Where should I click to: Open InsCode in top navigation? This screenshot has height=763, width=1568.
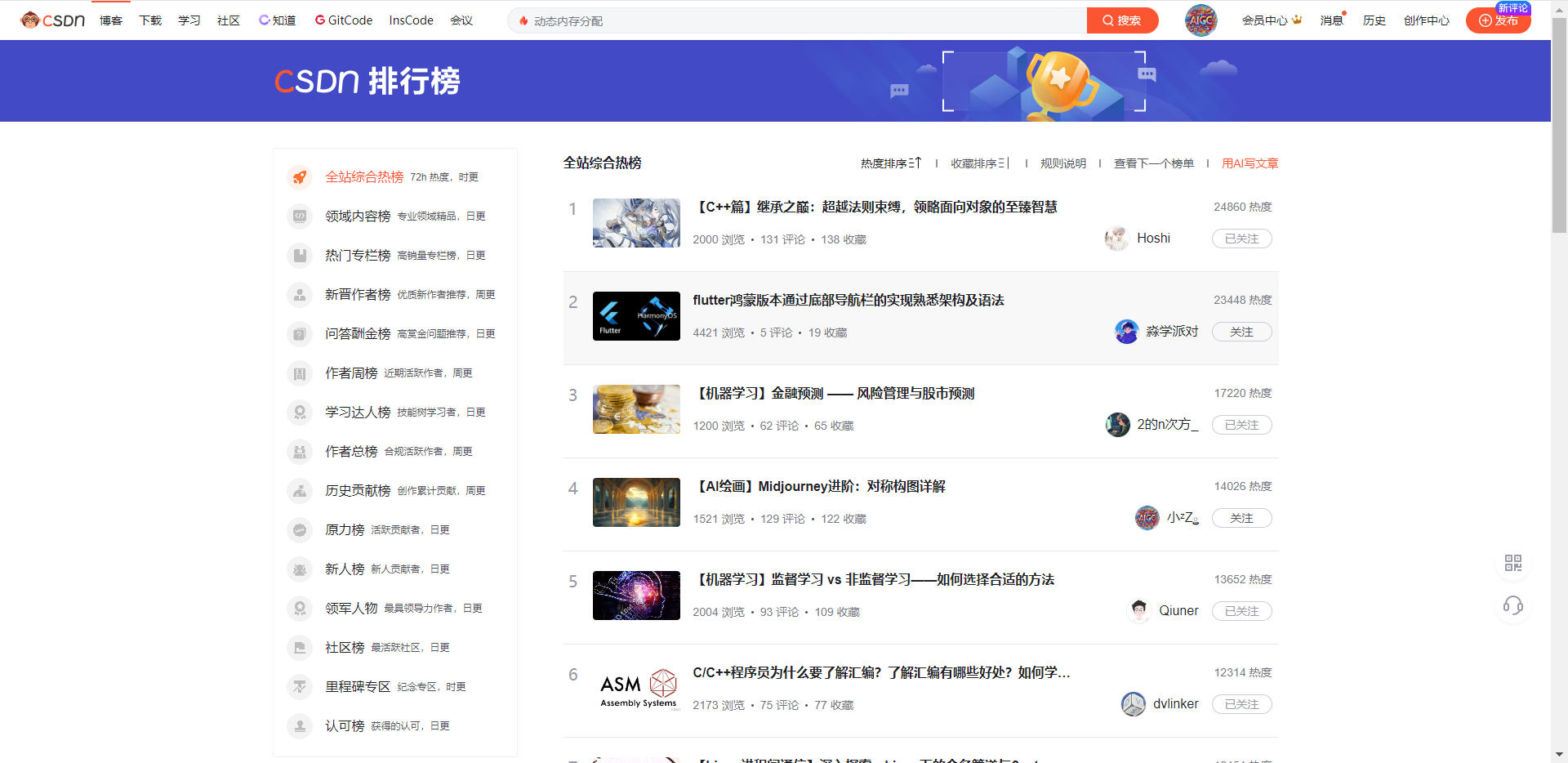[x=412, y=20]
